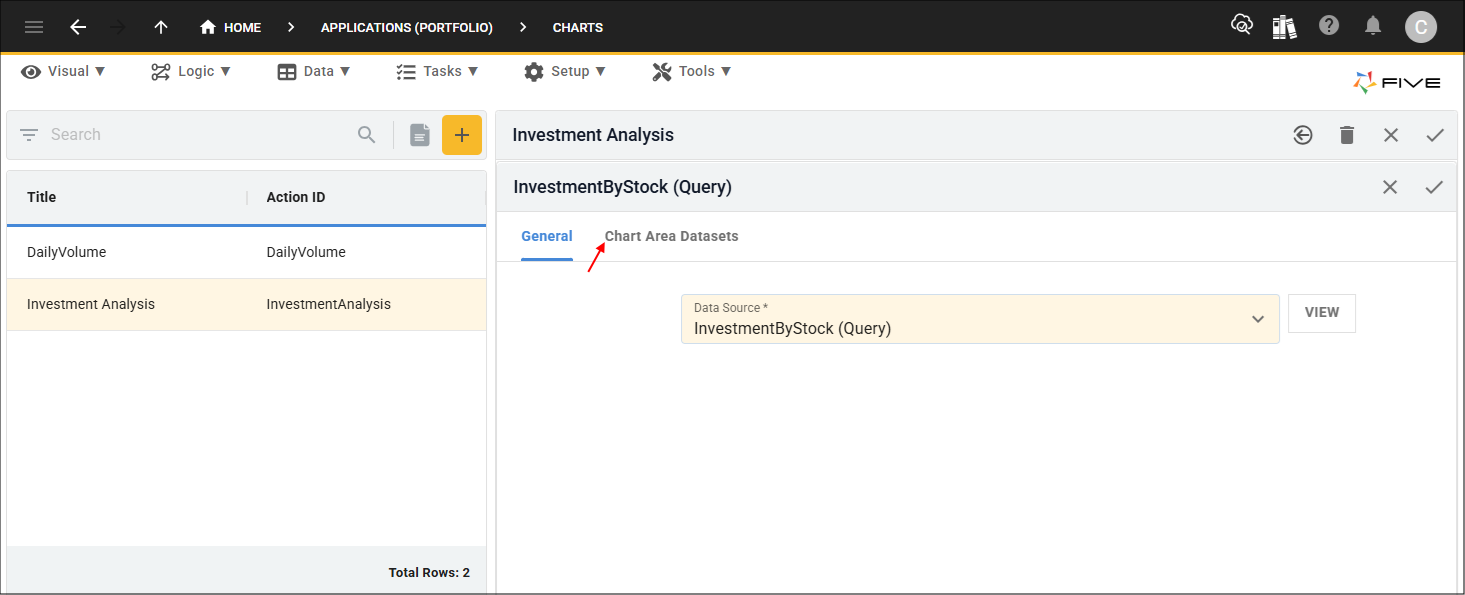This screenshot has width=1465, height=595.
Task: Open the cloud search icon
Action: click(x=1241, y=26)
